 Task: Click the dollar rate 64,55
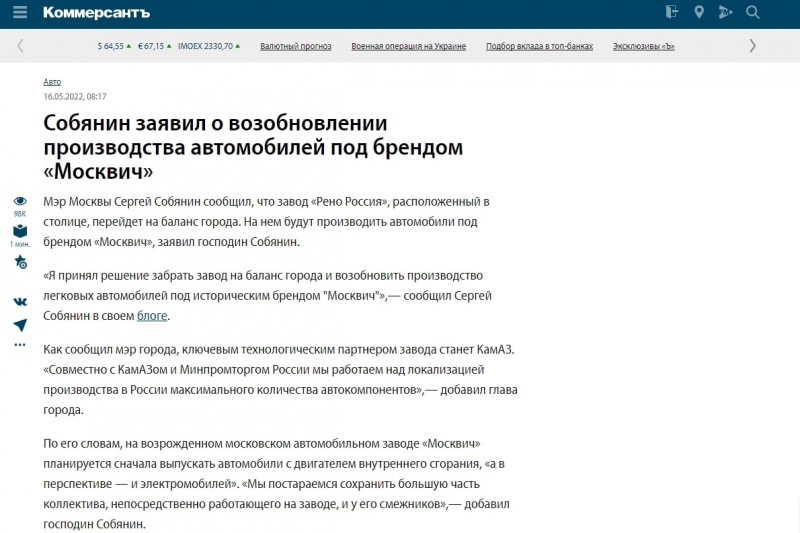(x=114, y=46)
